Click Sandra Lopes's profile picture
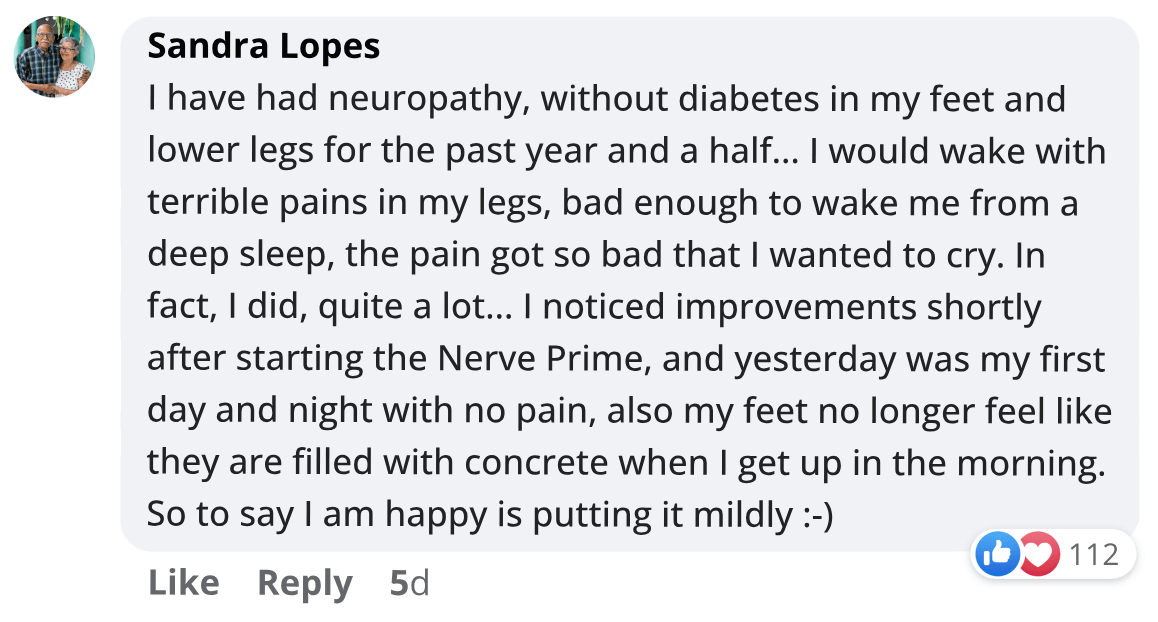The width and height of the screenshot is (1158, 622). pyautogui.click(x=55, y=57)
